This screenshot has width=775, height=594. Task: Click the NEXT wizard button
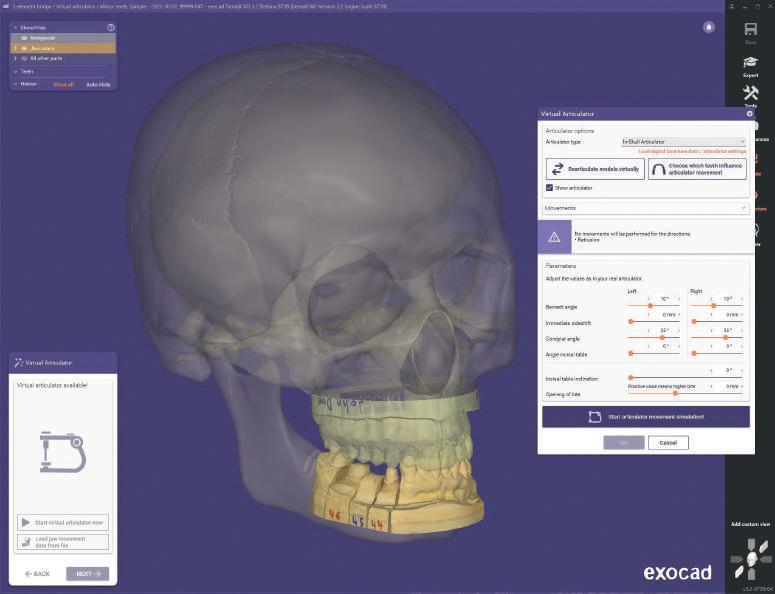pyautogui.click(x=87, y=574)
